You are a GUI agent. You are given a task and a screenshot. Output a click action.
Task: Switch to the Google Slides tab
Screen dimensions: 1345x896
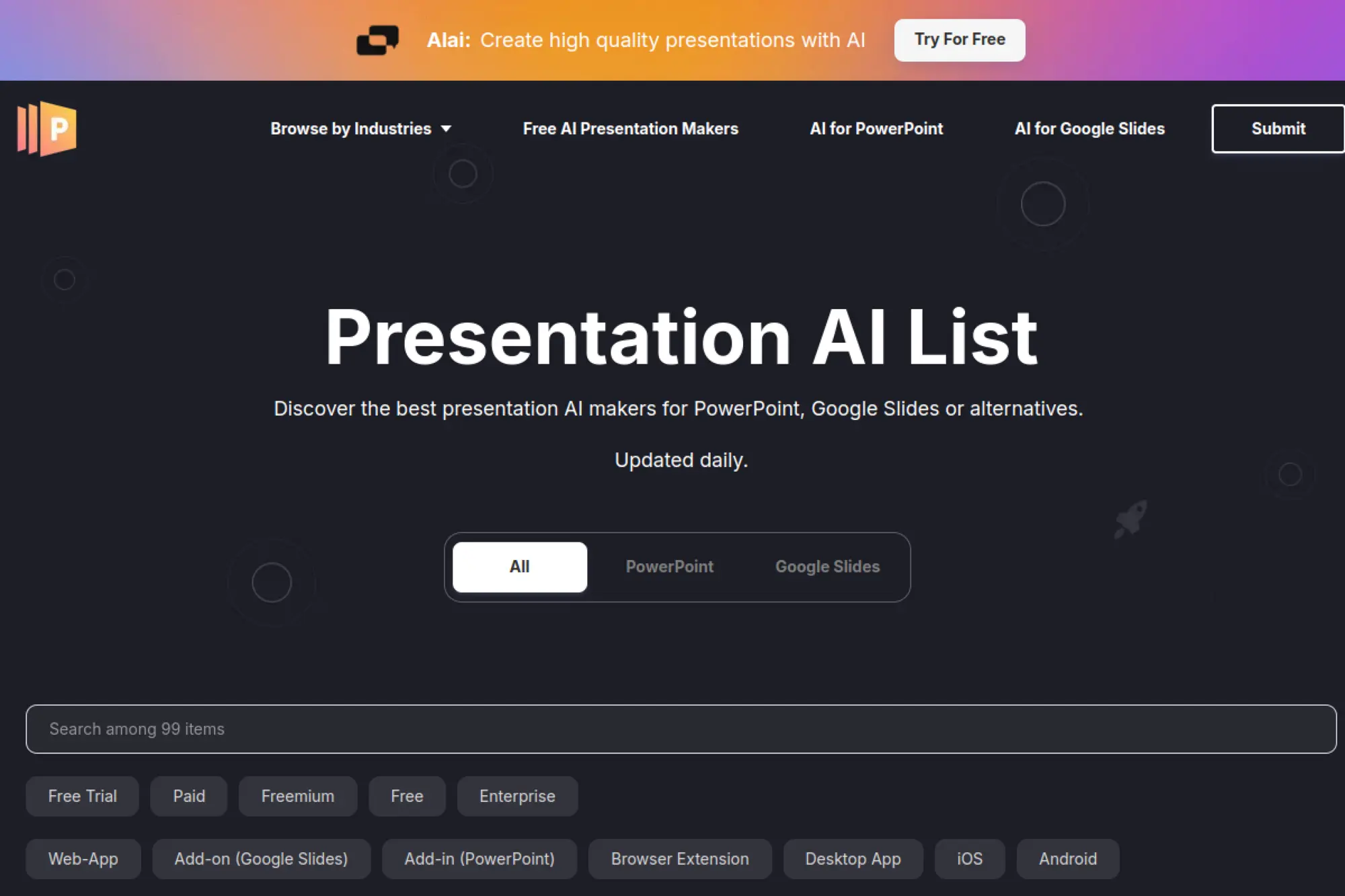(x=827, y=567)
